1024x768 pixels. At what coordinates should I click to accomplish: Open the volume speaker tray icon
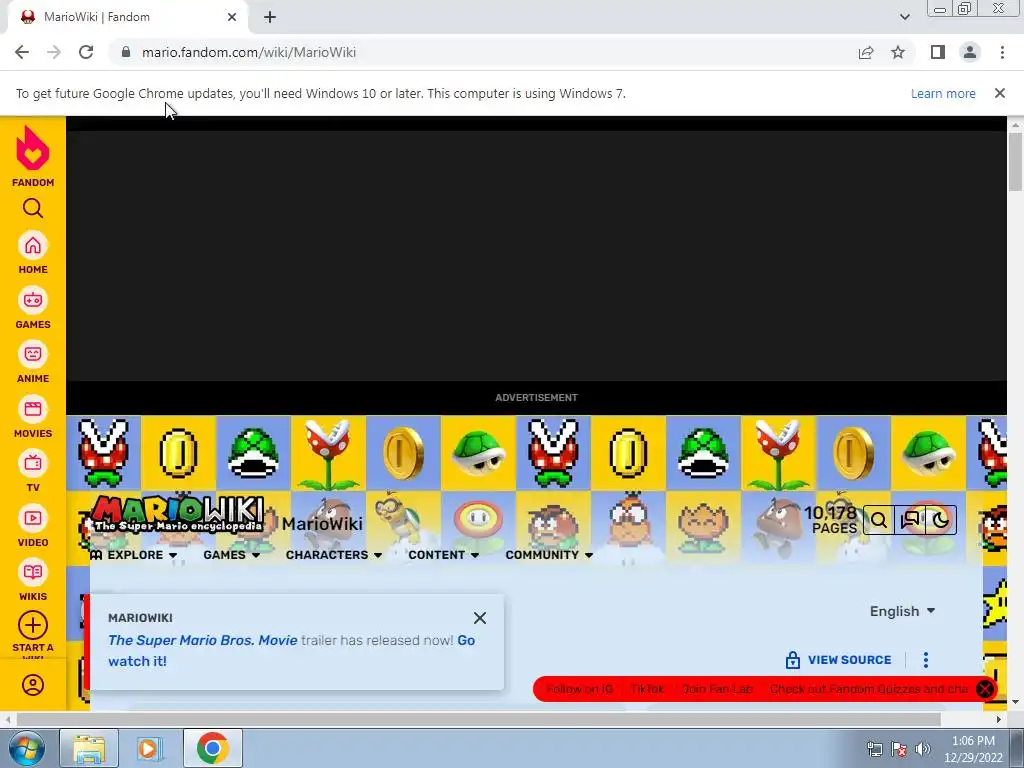923,749
